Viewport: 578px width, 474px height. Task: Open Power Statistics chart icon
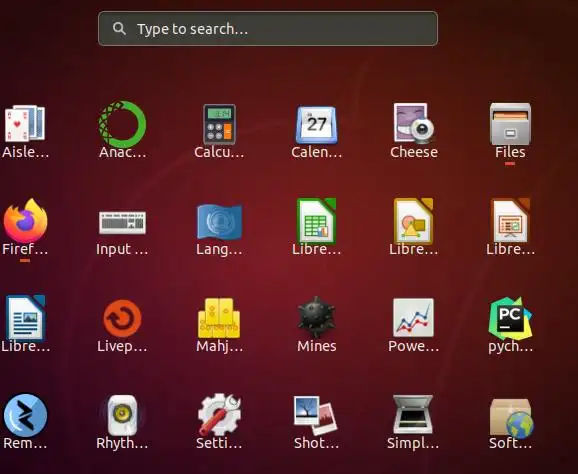414,317
